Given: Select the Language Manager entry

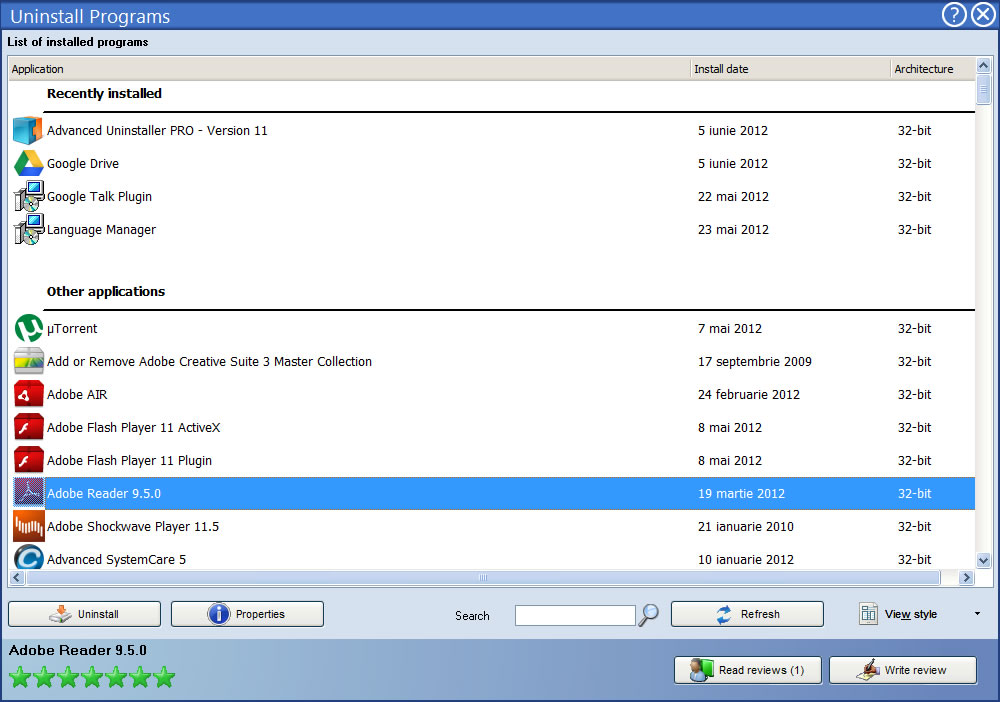Looking at the screenshot, I should pyautogui.click(x=492, y=230).
